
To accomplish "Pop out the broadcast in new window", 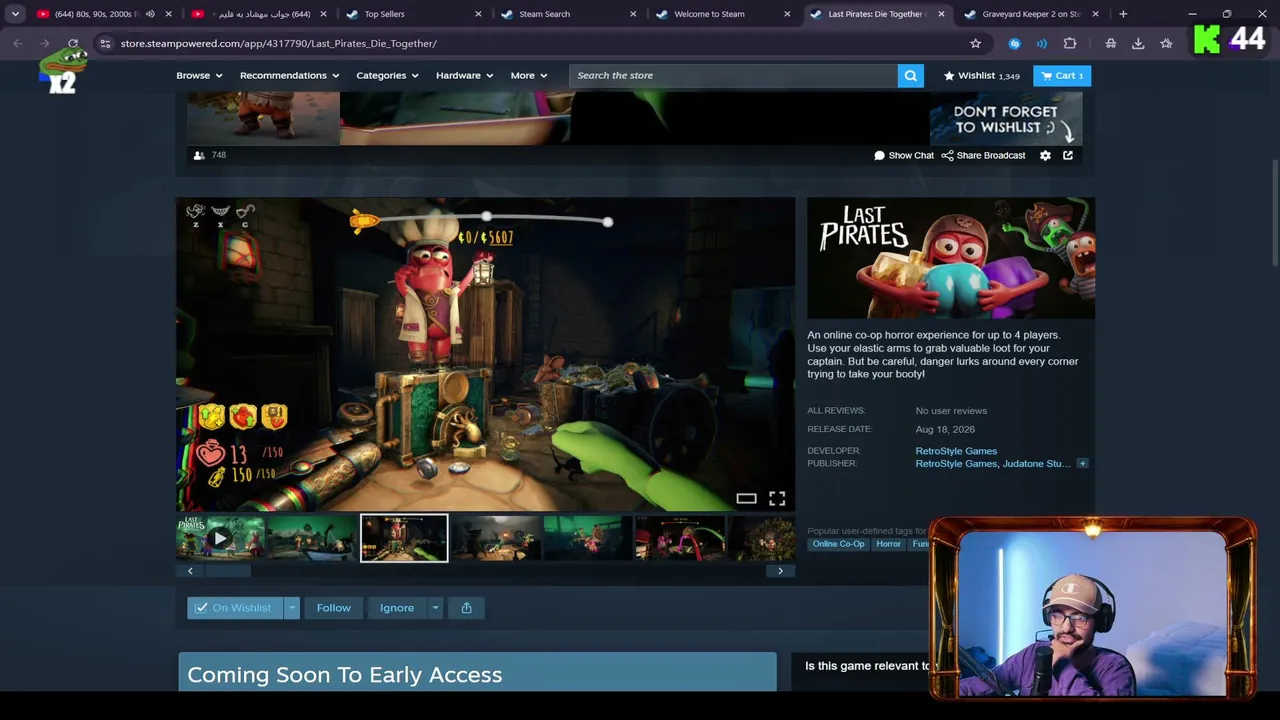I will (1068, 155).
